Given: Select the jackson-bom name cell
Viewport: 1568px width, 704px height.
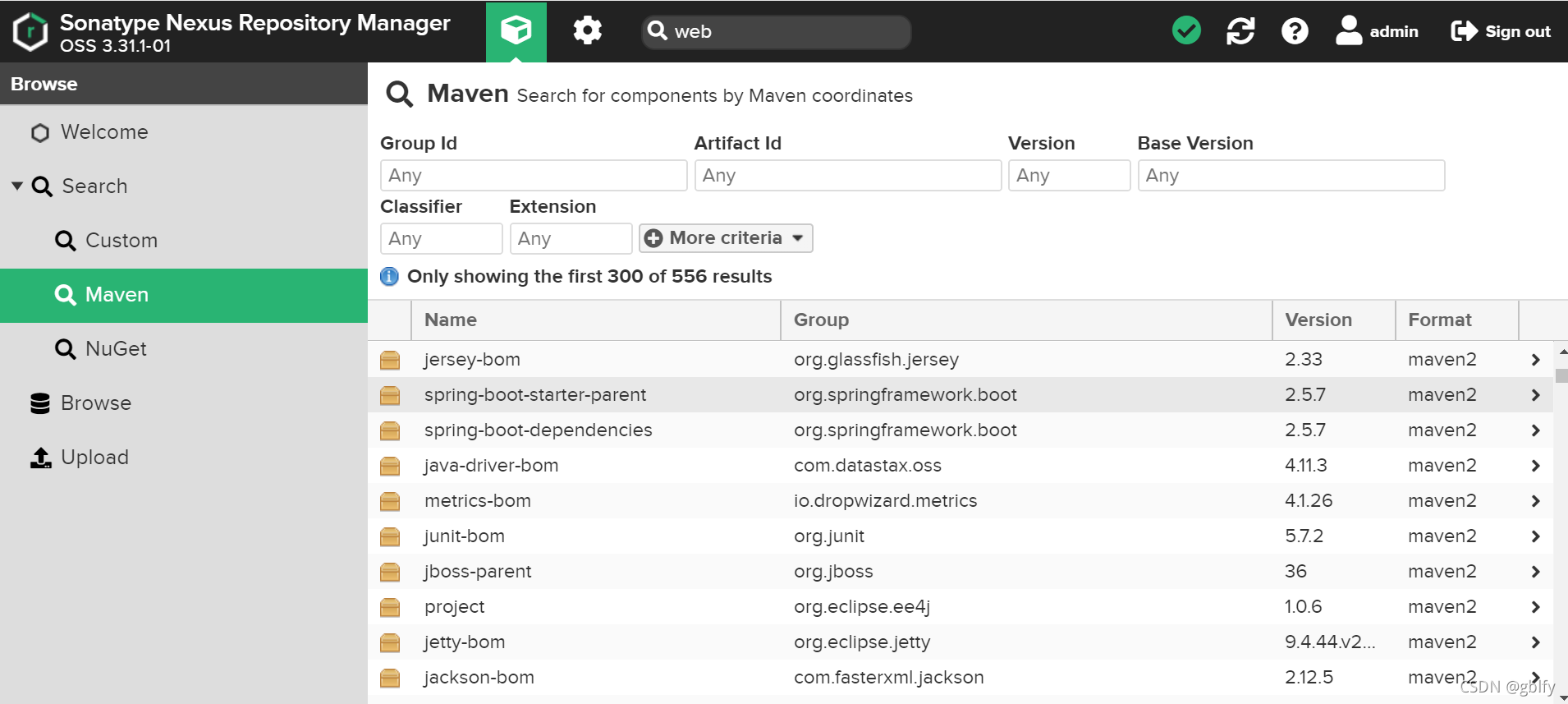Looking at the screenshot, I should (479, 678).
